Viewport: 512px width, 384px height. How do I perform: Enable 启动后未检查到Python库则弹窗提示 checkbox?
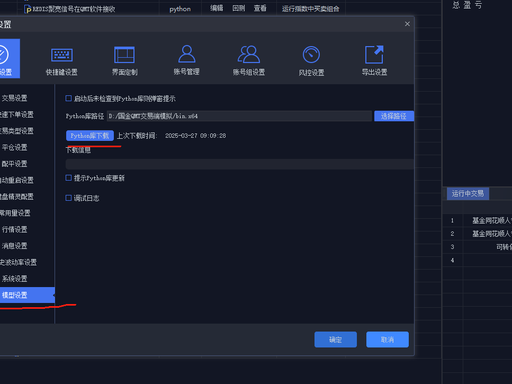[69, 98]
